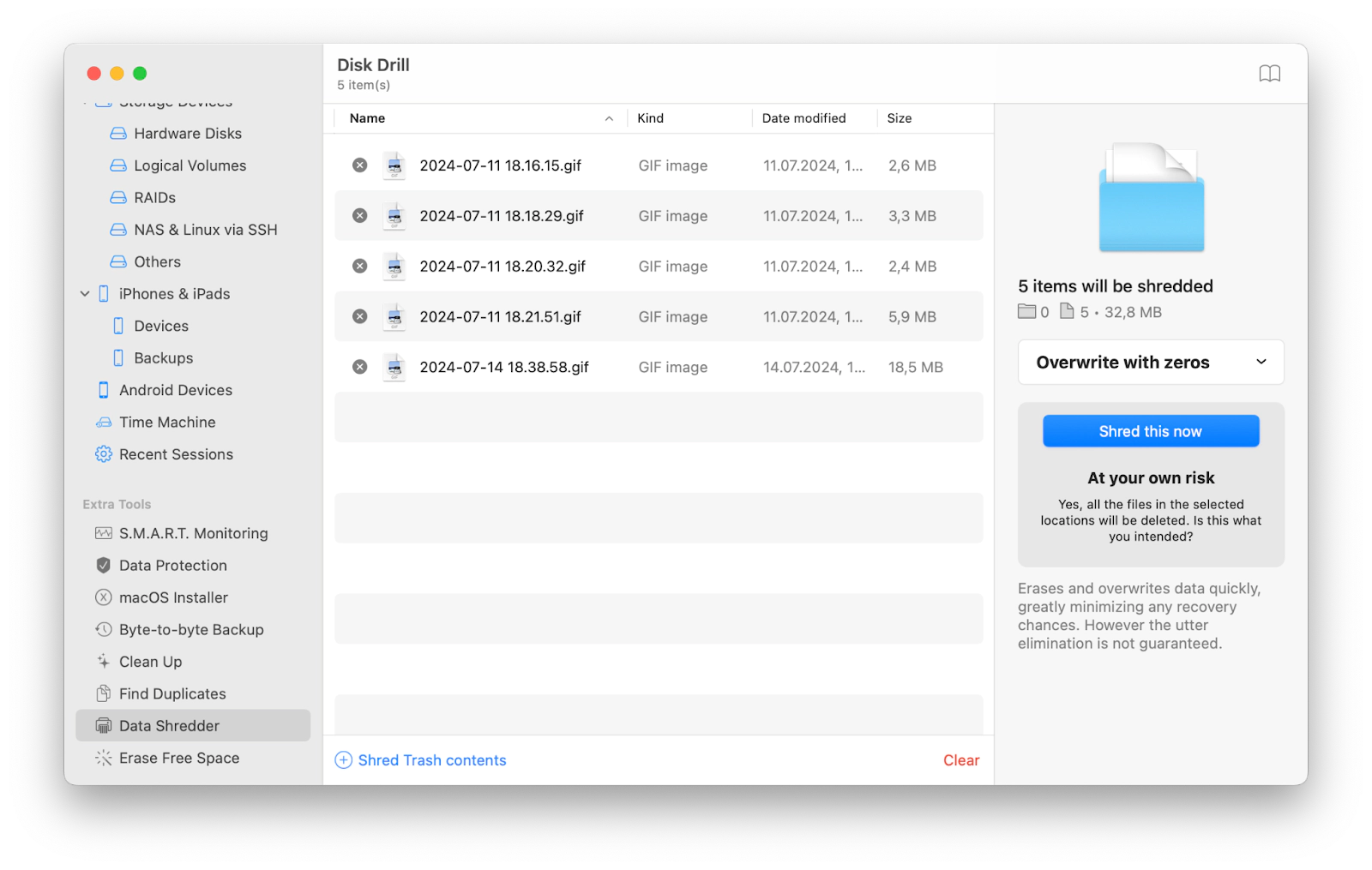1372x870 pixels.
Task: Collapse the iPhones & iPads section
Action: pyautogui.click(x=85, y=294)
